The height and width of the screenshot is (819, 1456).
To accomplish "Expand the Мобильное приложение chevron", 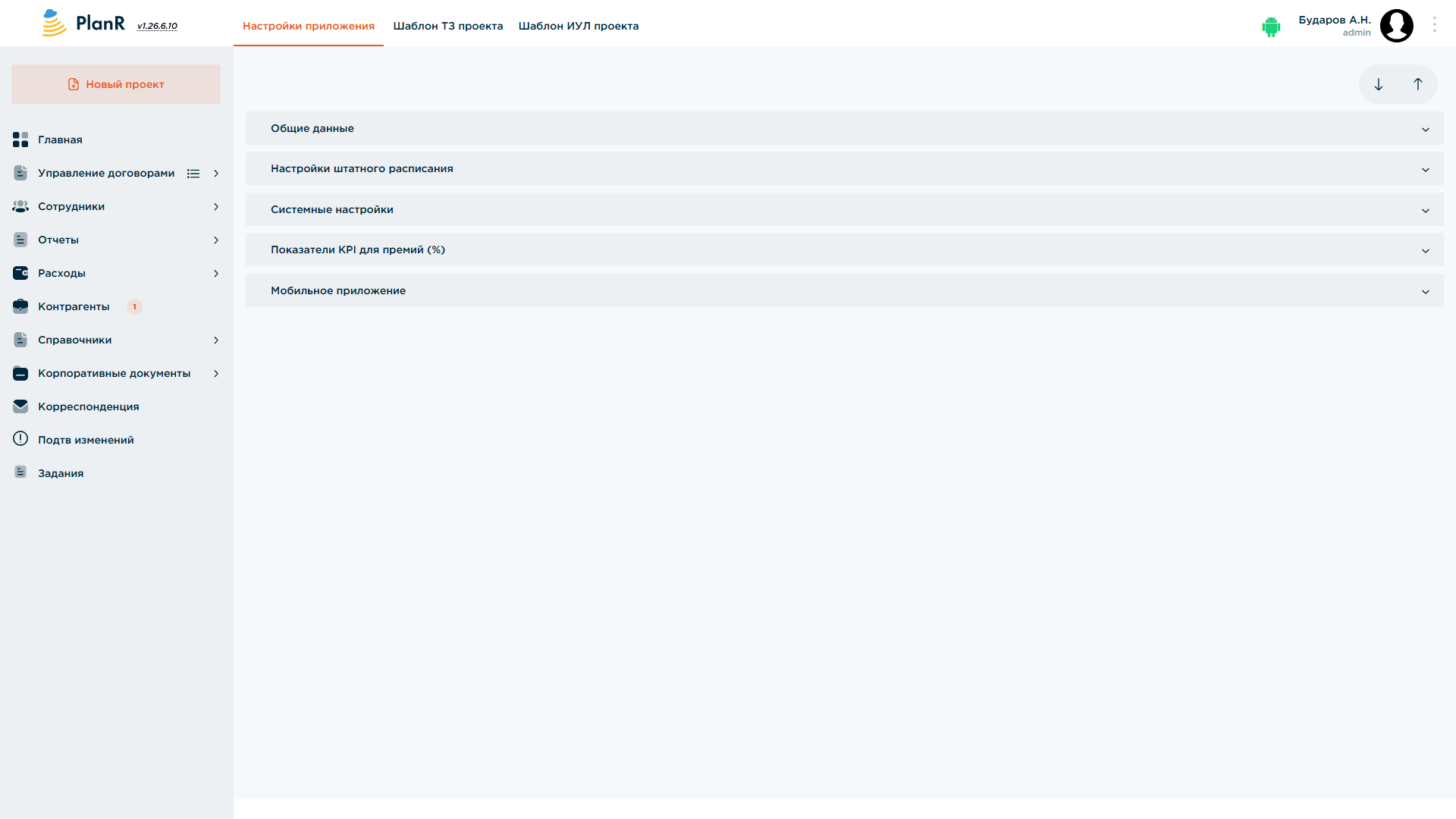I will pos(1426,292).
